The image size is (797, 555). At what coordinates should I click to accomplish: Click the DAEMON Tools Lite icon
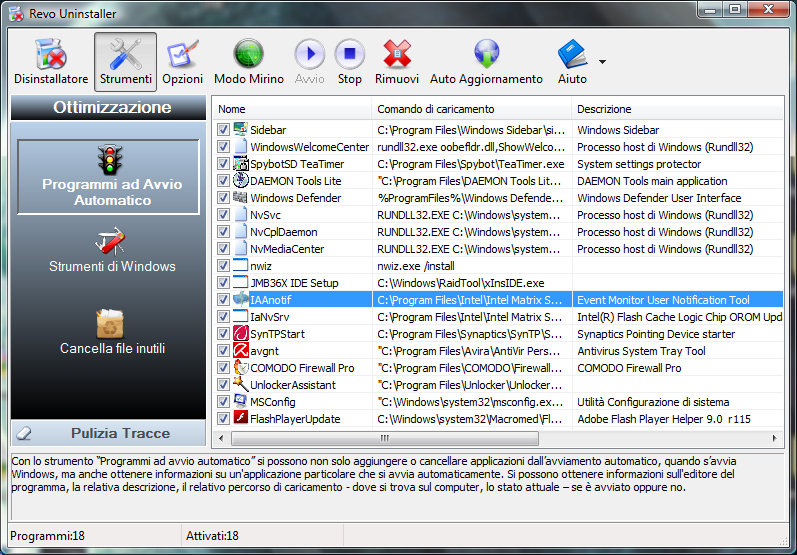click(240, 180)
